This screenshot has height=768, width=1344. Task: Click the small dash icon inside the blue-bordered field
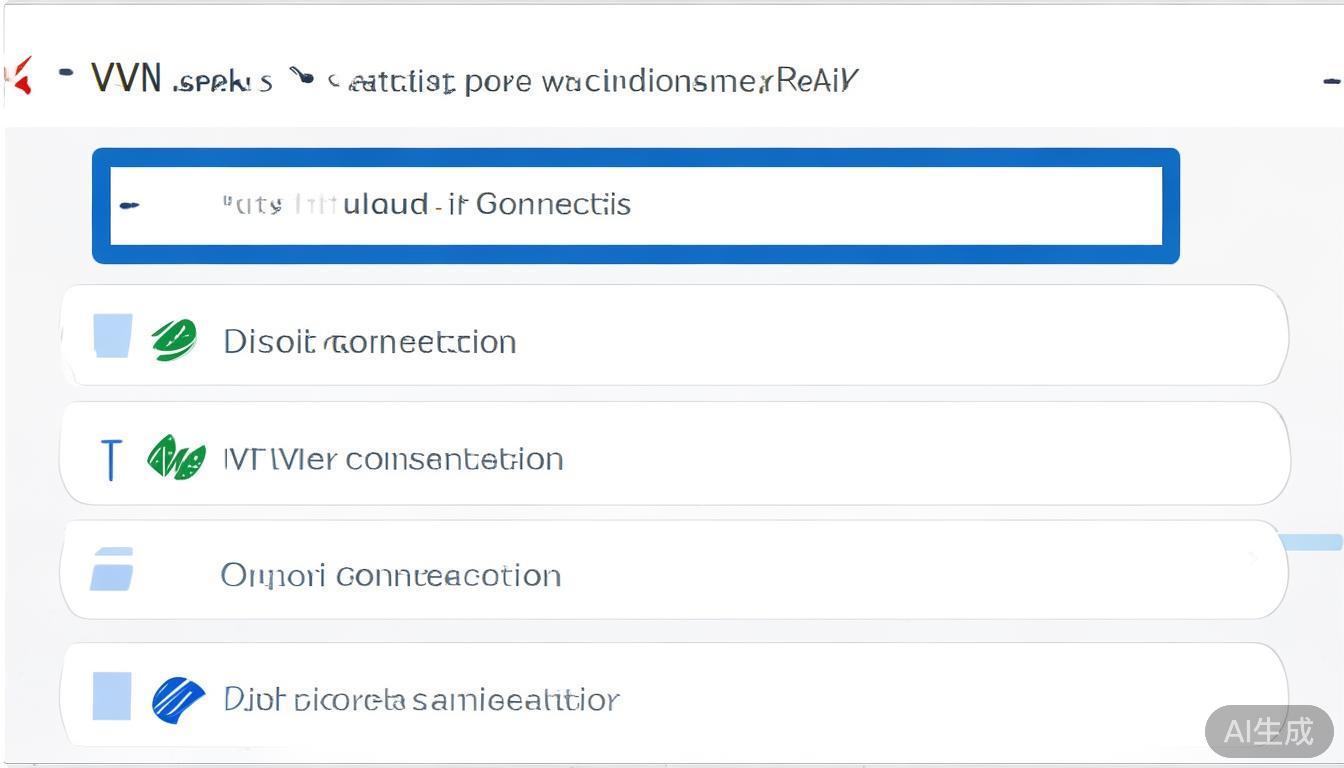[129, 206]
